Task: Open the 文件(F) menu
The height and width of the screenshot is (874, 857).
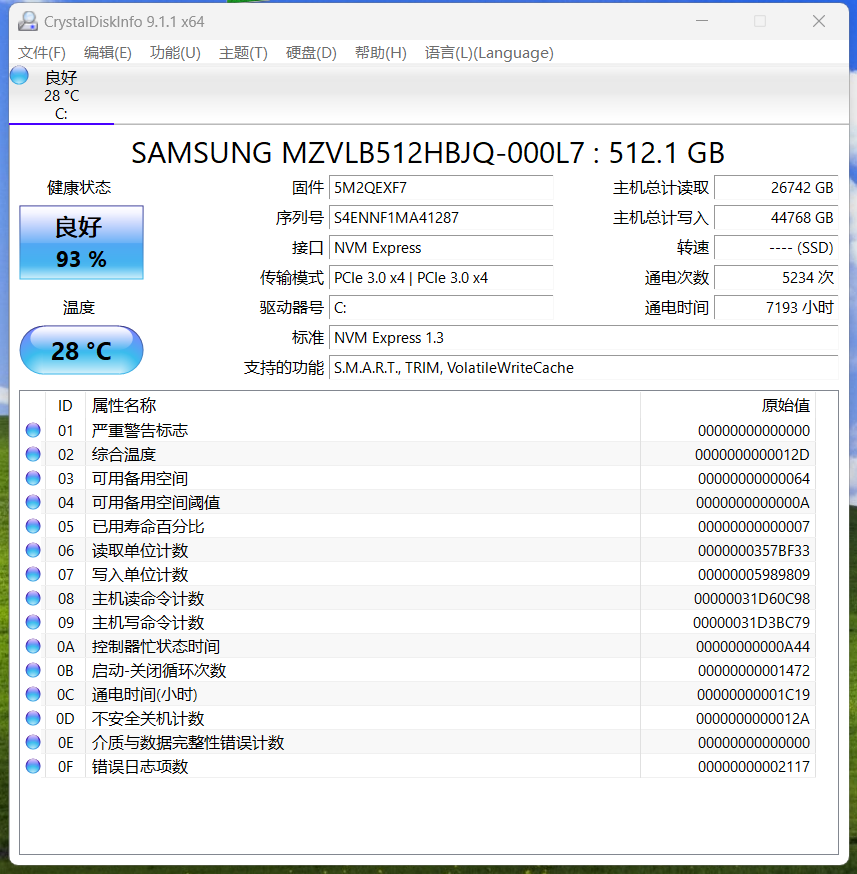Action: point(42,53)
